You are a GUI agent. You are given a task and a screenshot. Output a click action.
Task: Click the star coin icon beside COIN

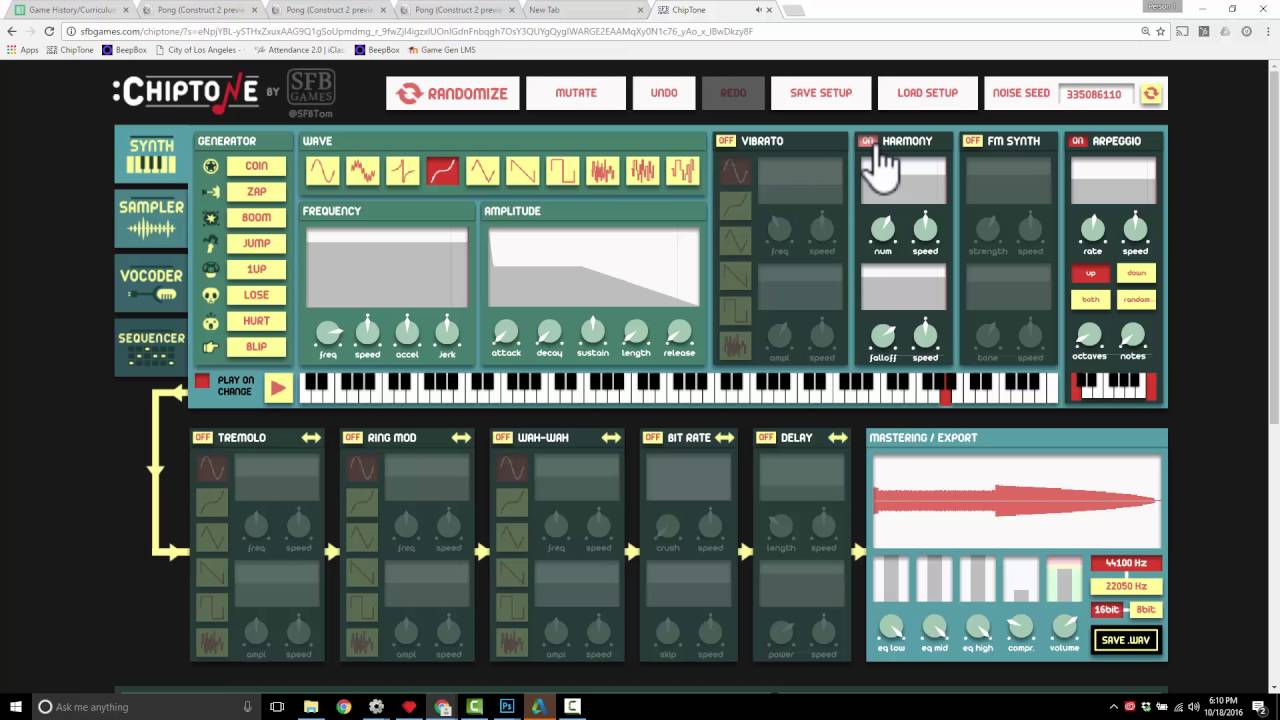[211, 166]
